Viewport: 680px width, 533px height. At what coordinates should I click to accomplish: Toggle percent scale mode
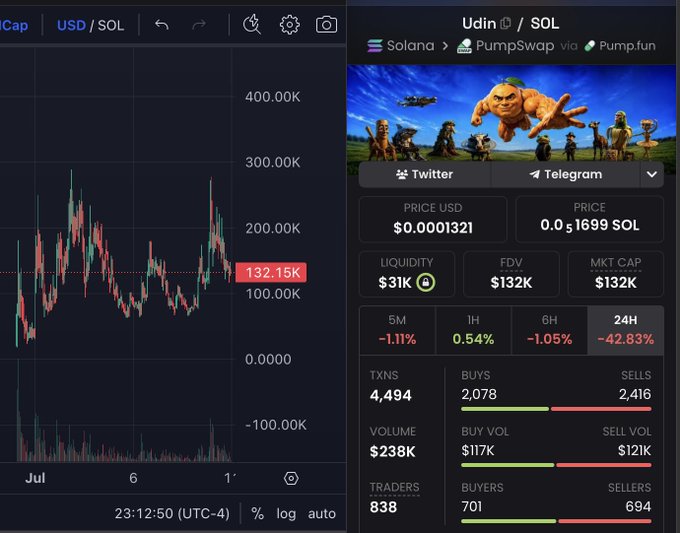point(258,513)
